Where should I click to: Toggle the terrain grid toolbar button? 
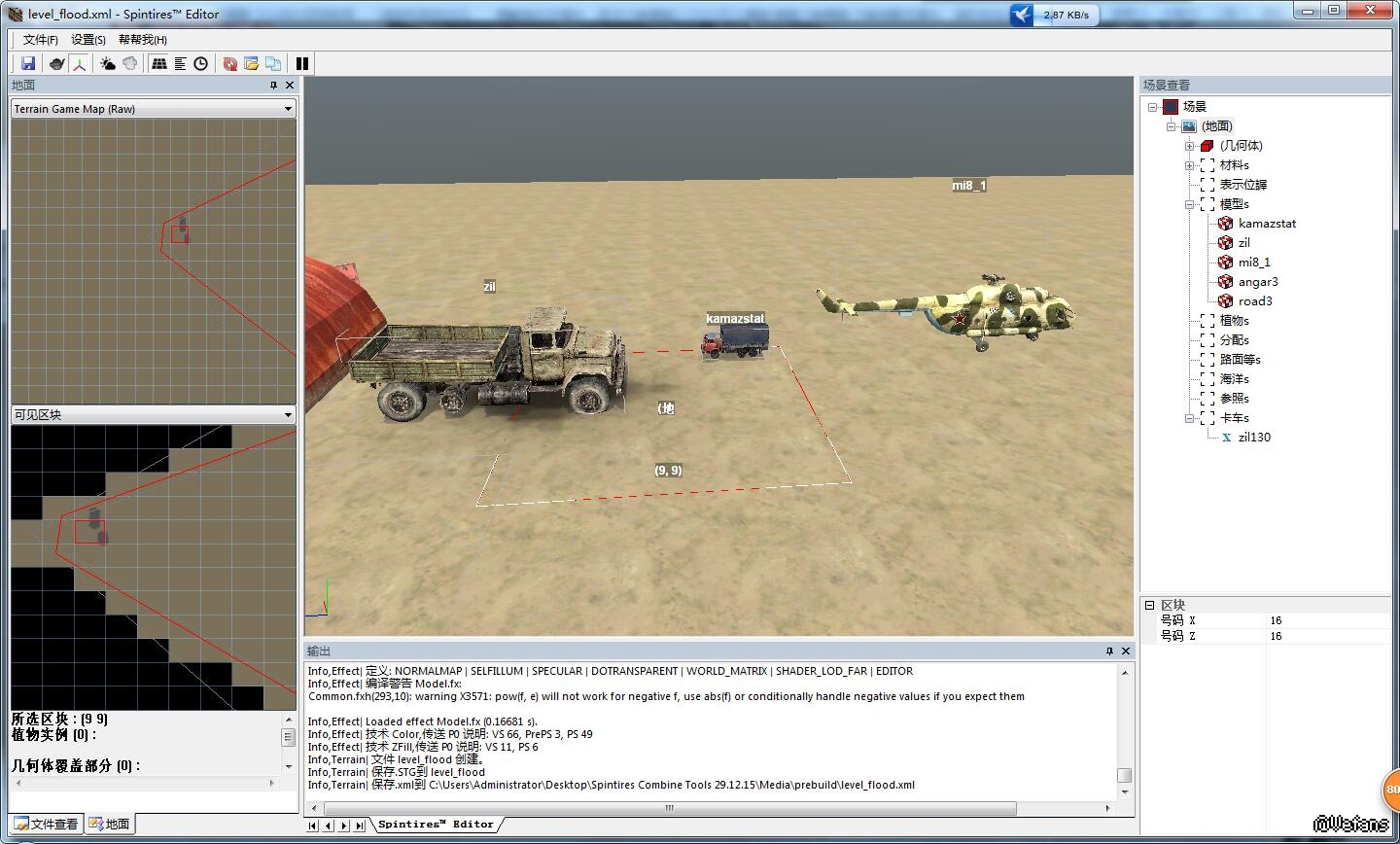tap(159, 63)
